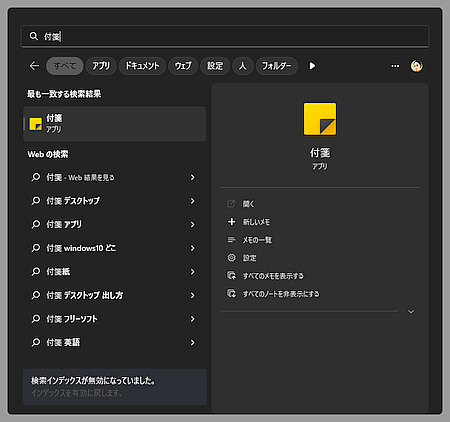The height and width of the screenshot is (422, 450).
Task: Expand arrow for 付箋 windows10 どこ
Action: coord(192,248)
